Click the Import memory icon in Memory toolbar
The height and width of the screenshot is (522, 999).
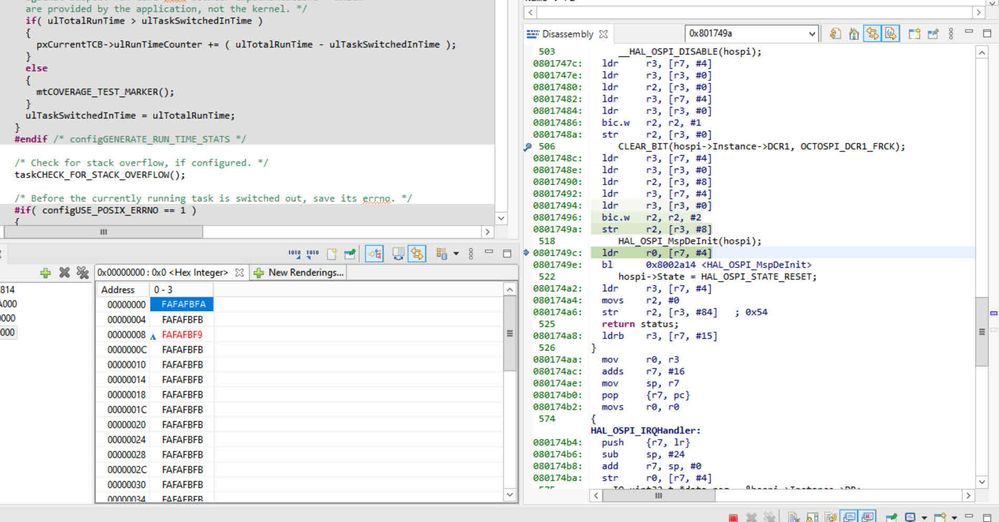click(294, 254)
